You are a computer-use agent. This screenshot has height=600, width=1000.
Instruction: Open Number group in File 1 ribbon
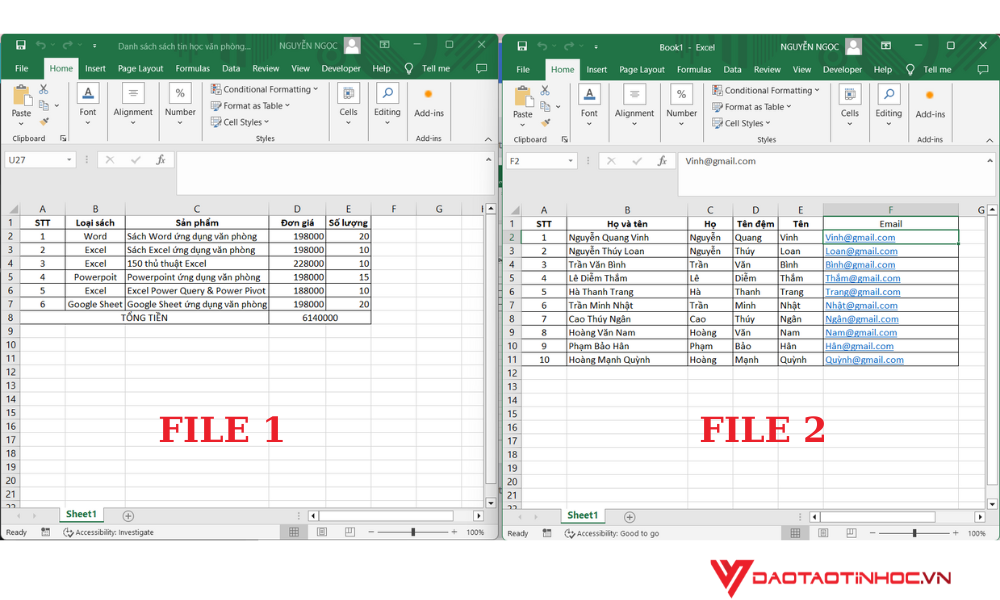[180, 103]
